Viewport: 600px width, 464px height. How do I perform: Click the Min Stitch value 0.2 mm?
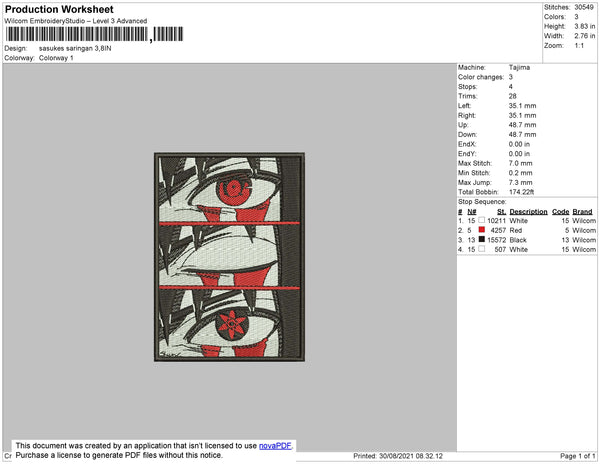click(x=520, y=173)
